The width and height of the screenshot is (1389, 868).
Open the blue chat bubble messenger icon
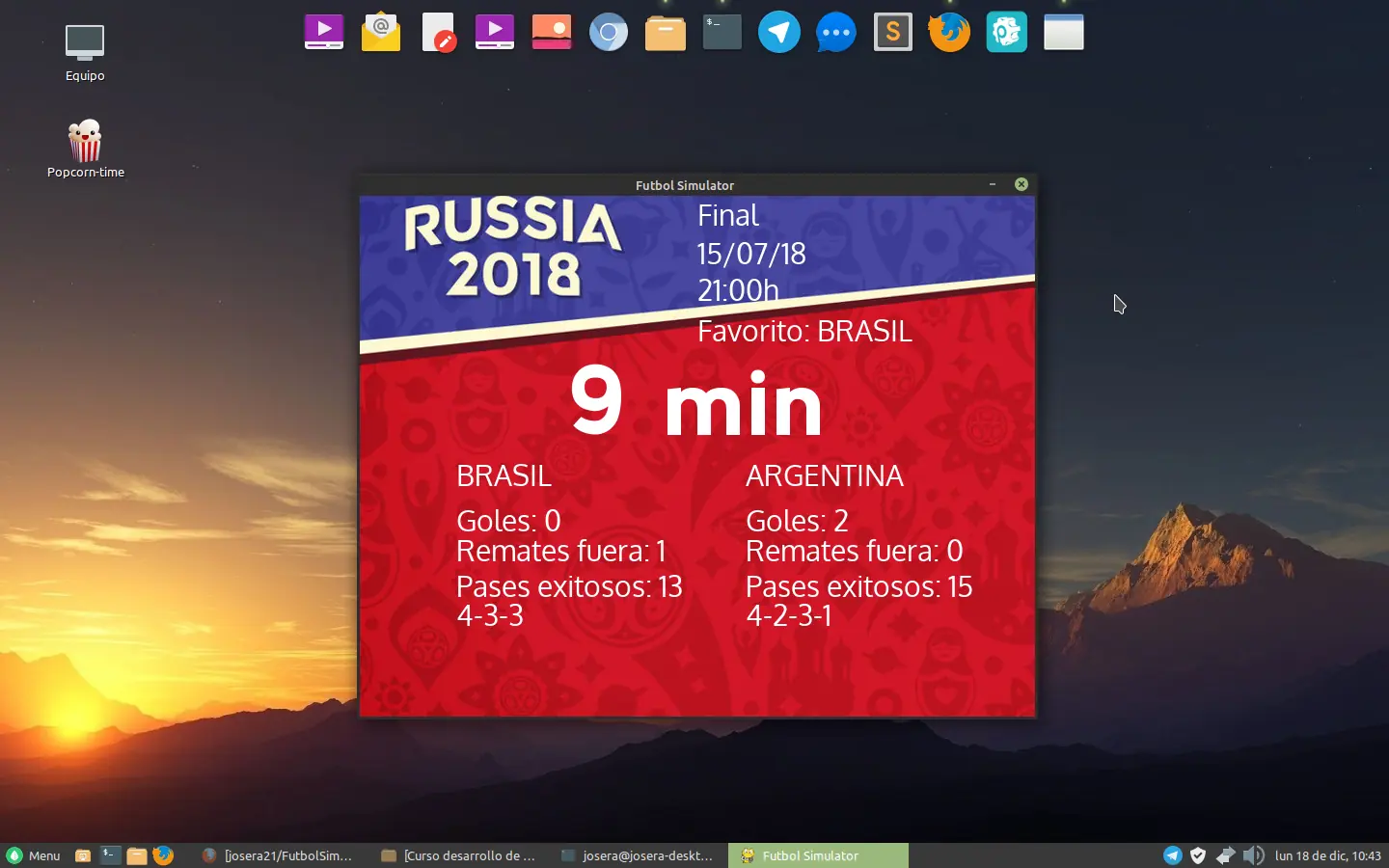836,33
